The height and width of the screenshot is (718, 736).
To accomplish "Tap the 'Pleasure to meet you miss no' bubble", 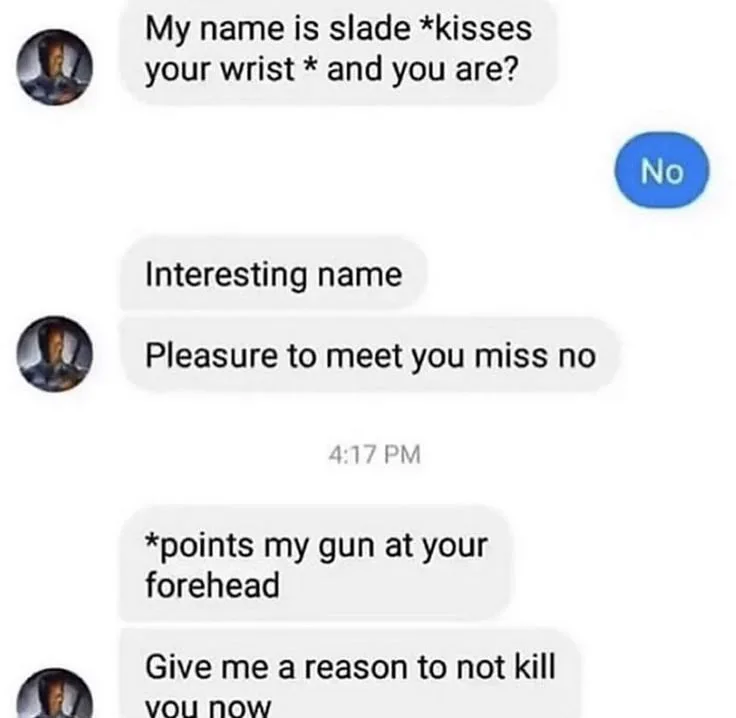I will tap(370, 355).
